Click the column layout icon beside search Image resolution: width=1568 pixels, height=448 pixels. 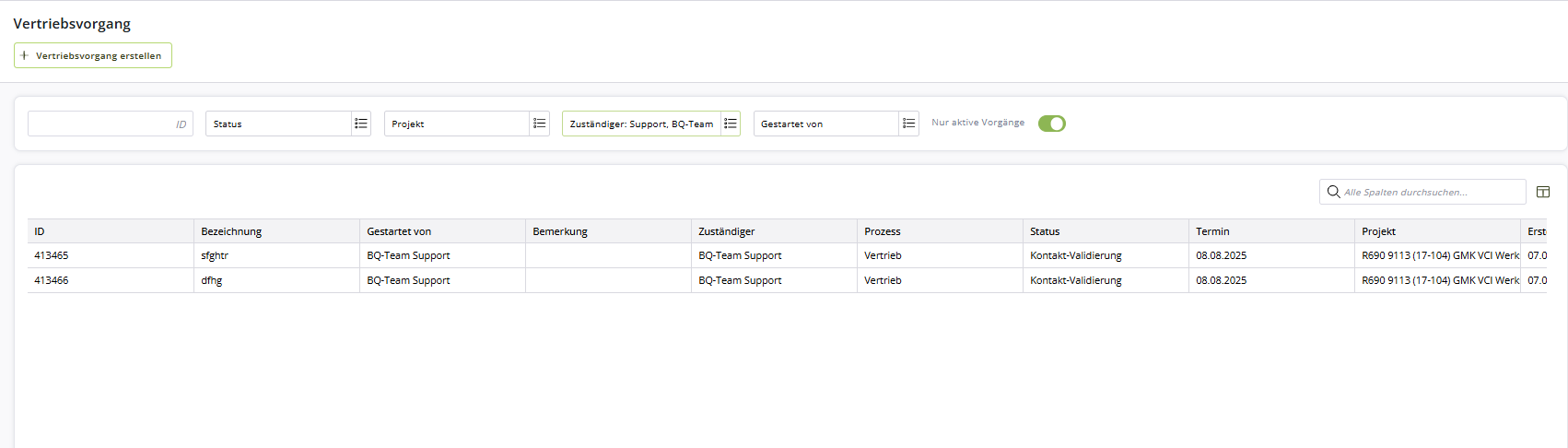1543,192
